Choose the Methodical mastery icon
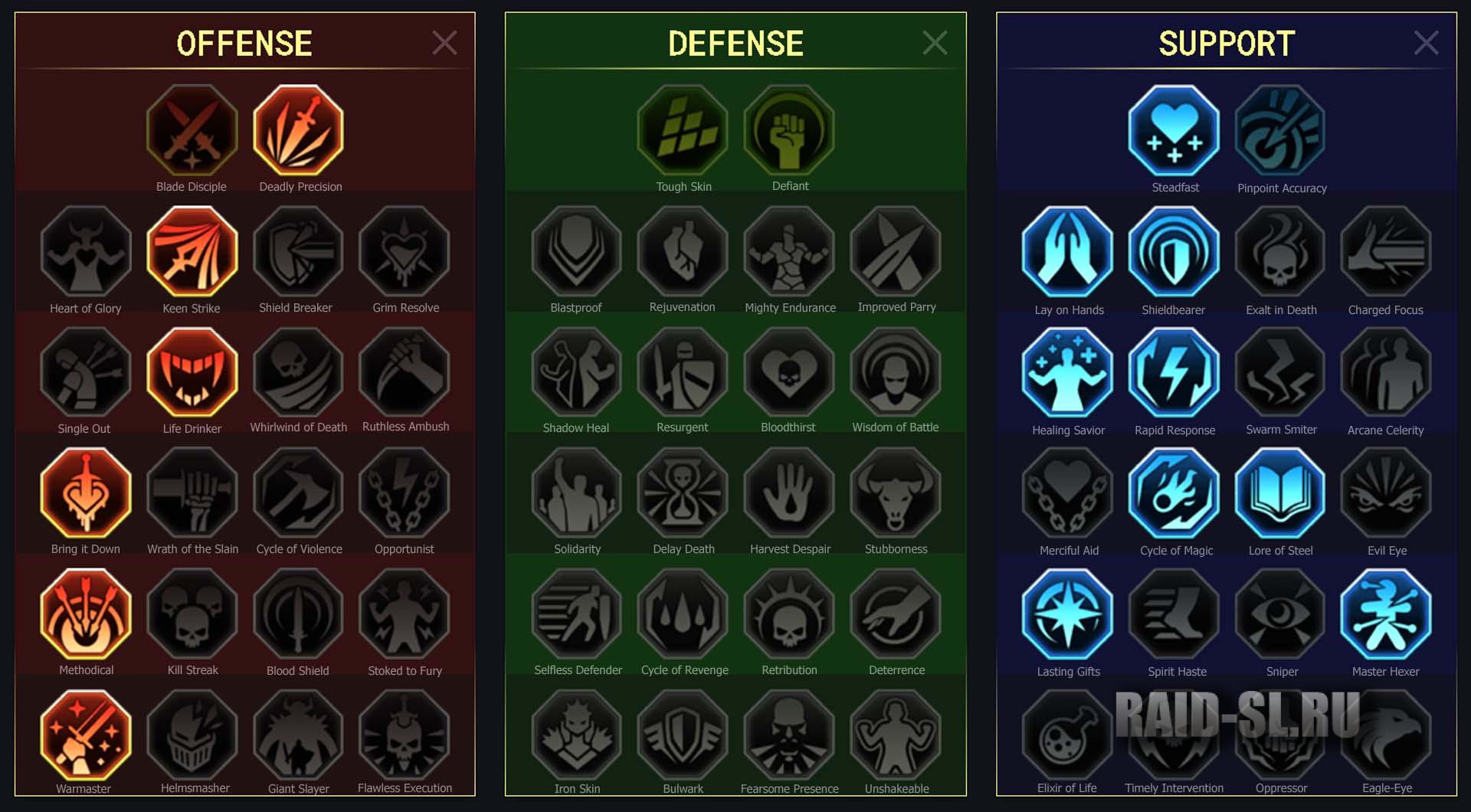 [x=86, y=614]
